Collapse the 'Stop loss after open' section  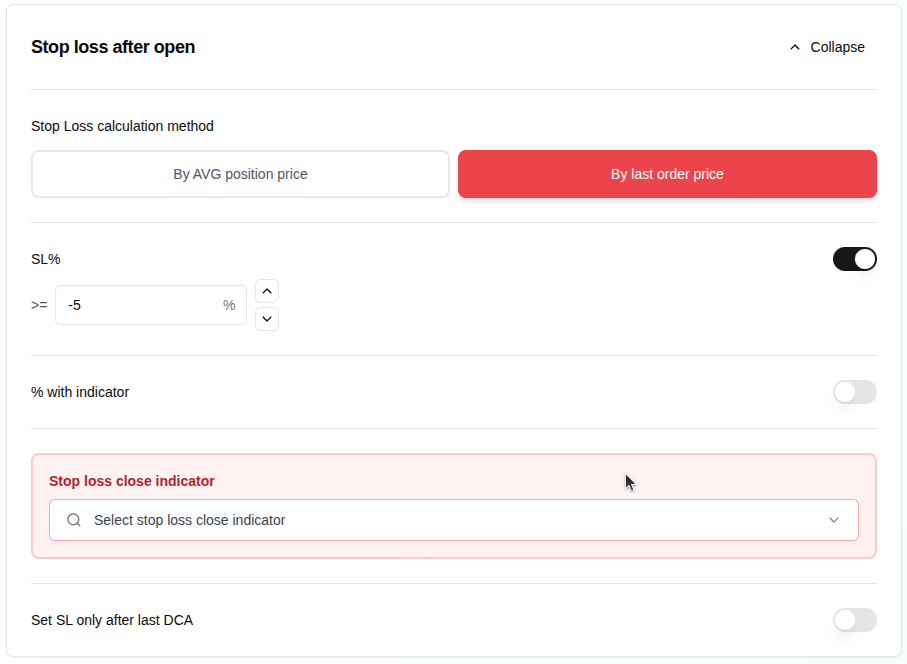827,47
